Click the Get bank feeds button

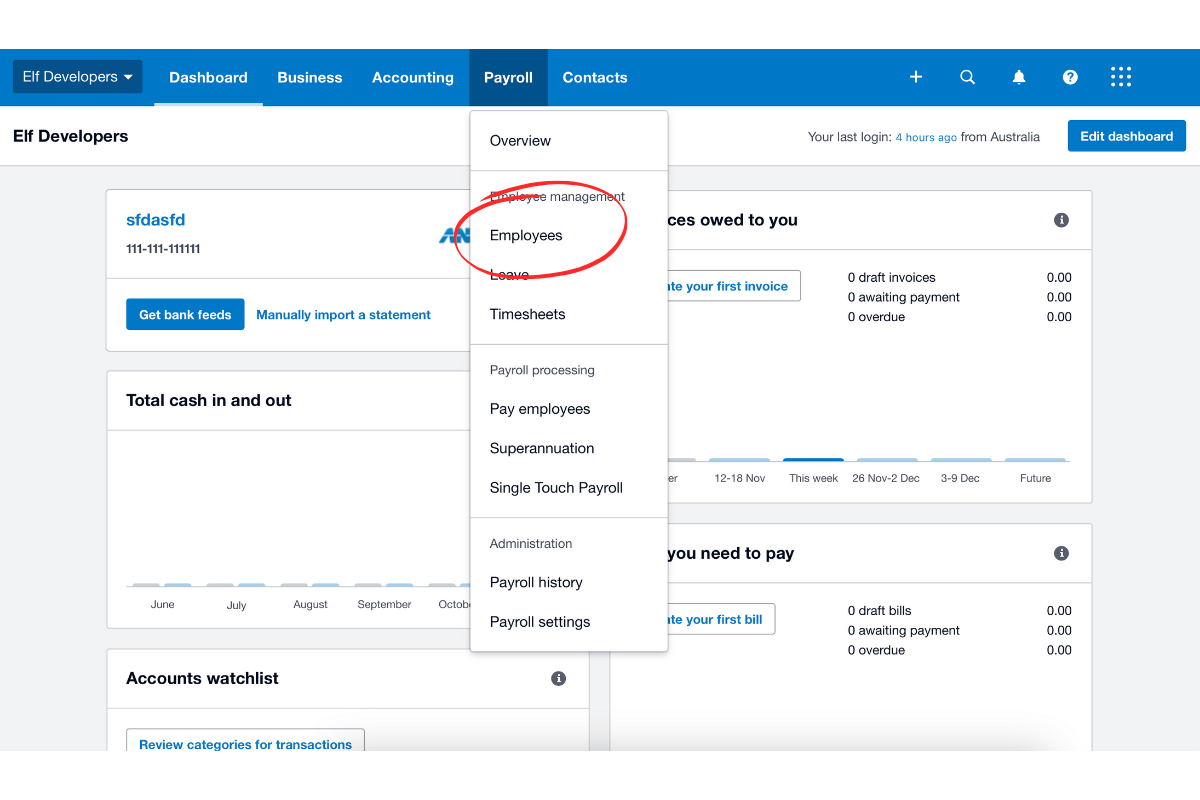tap(185, 313)
